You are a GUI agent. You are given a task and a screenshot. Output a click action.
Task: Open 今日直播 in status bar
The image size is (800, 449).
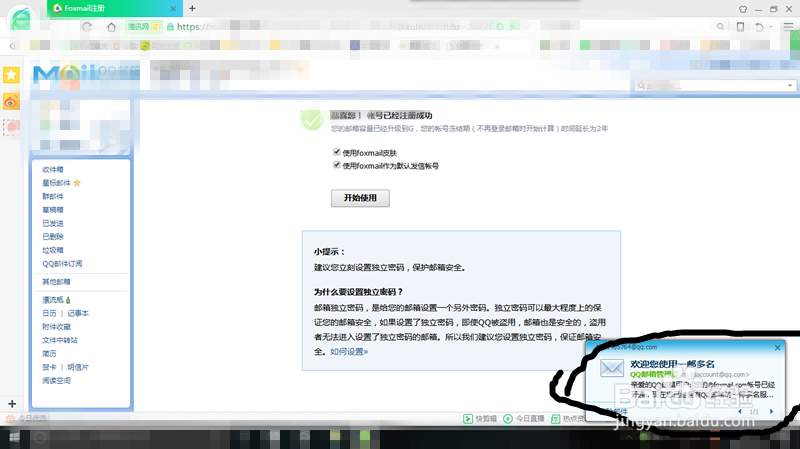click(x=524, y=419)
